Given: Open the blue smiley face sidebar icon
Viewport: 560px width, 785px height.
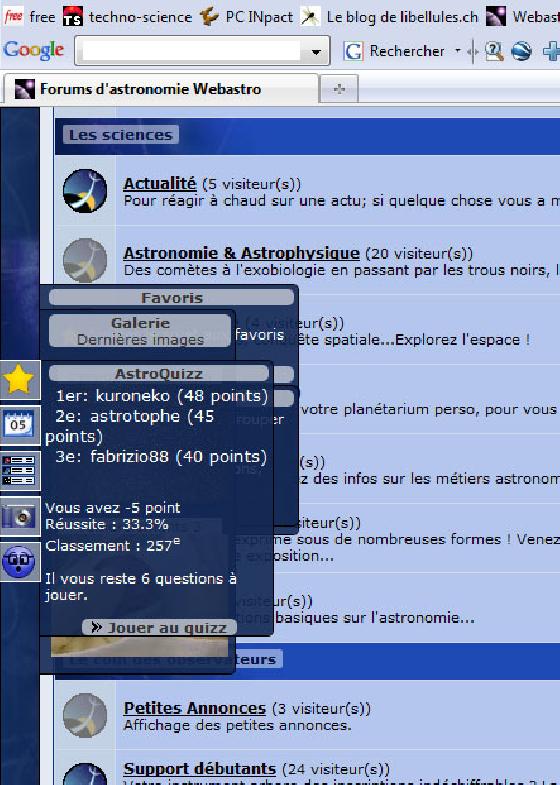Looking at the screenshot, I should (x=20, y=562).
